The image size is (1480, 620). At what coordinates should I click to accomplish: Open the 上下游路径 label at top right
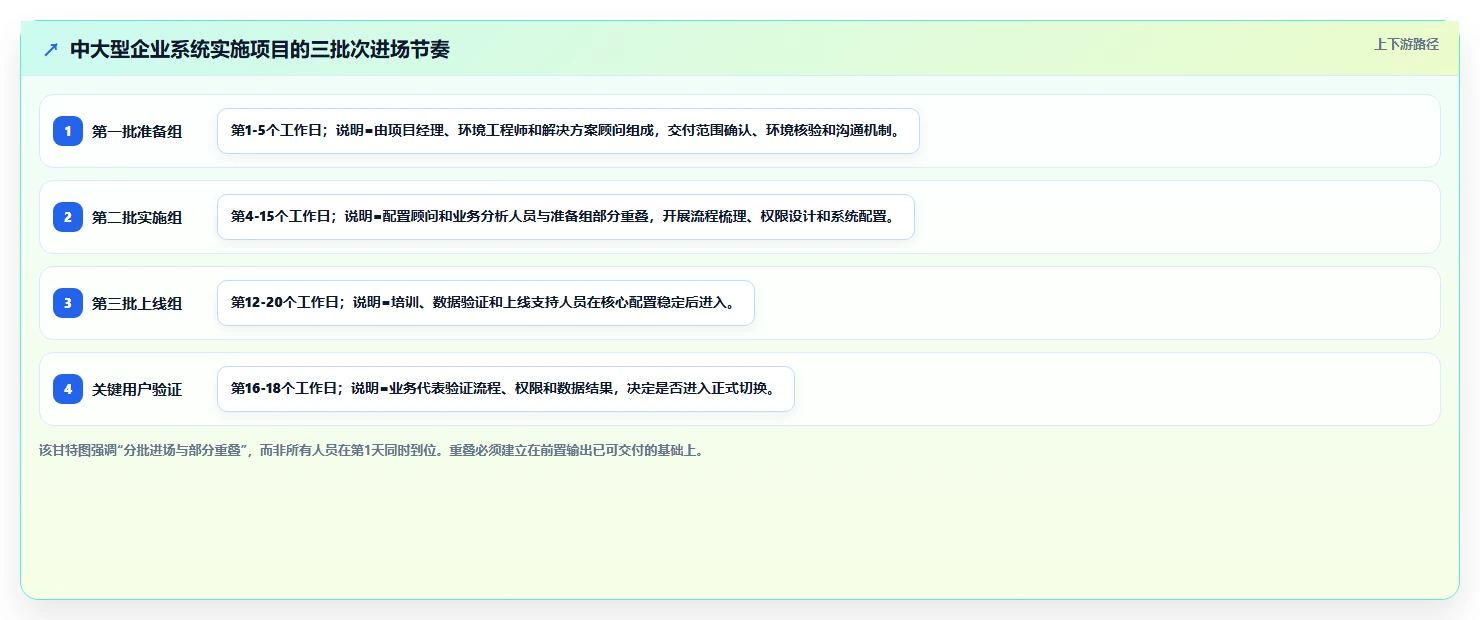(1406, 44)
